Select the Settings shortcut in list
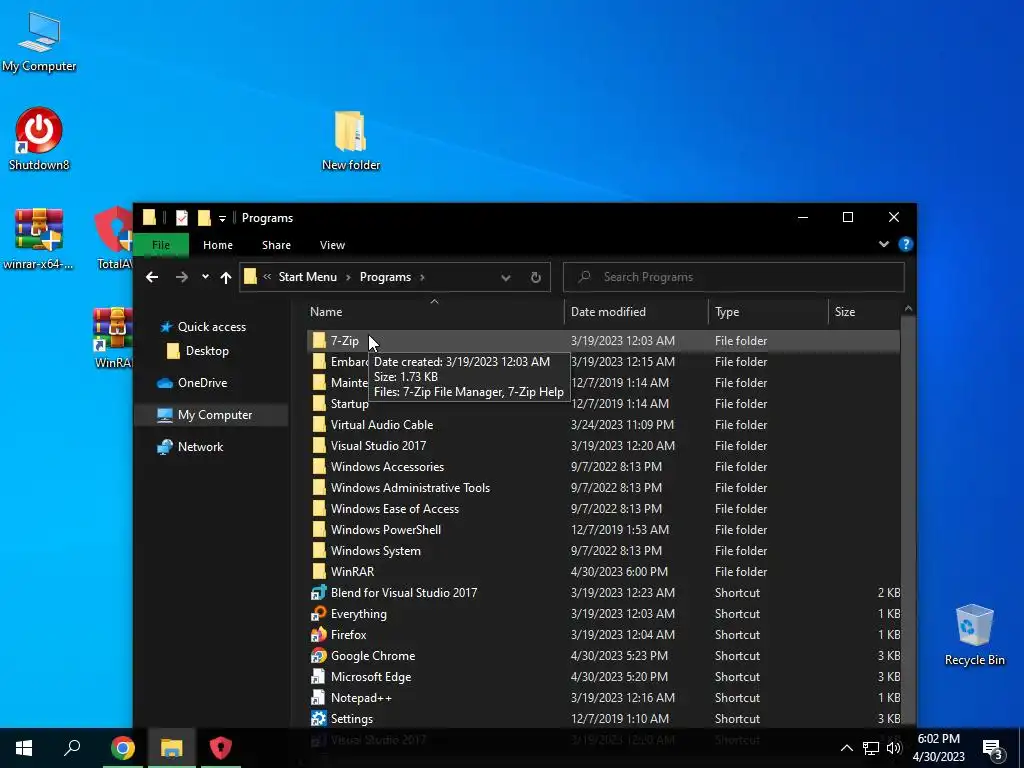Screen dimensions: 1024x768 pos(603,718)
